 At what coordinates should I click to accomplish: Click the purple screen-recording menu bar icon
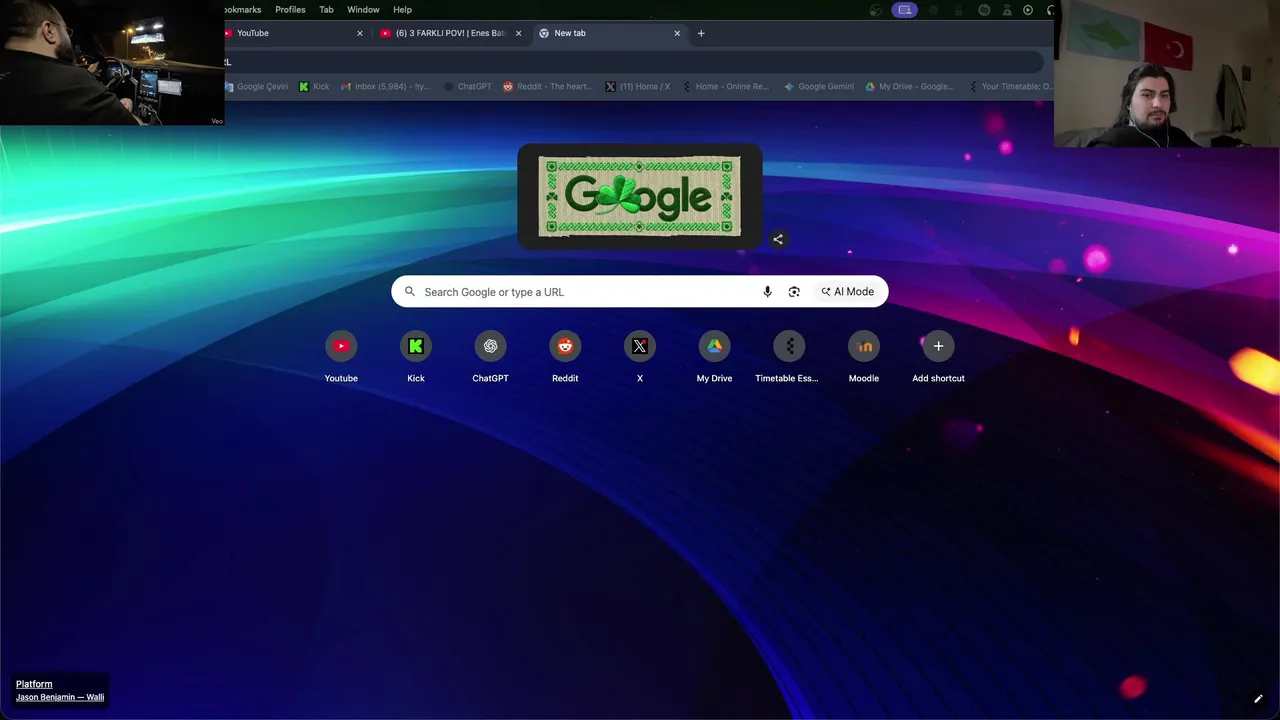click(905, 10)
